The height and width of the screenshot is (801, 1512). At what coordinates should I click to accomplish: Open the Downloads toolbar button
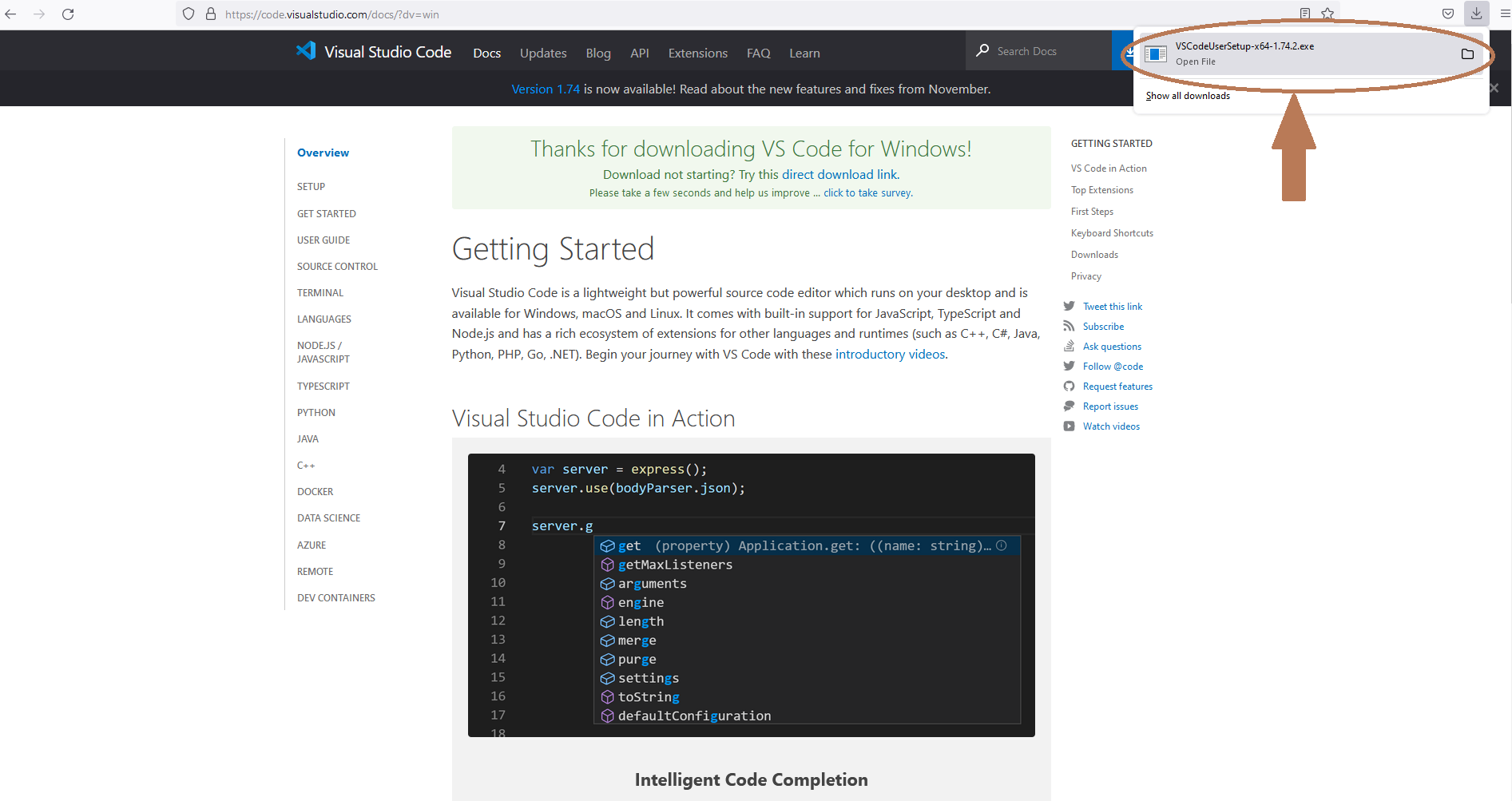(x=1476, y=14)
